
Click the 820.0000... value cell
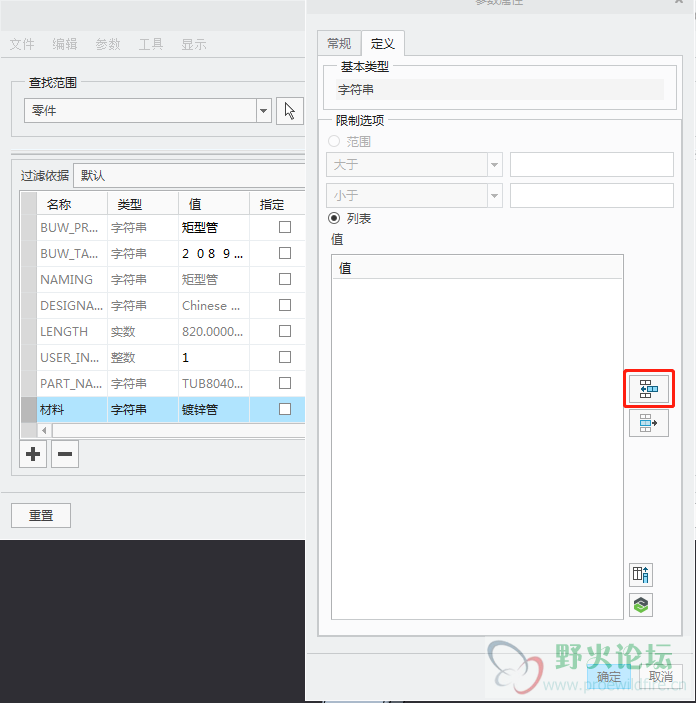[213, 331]
